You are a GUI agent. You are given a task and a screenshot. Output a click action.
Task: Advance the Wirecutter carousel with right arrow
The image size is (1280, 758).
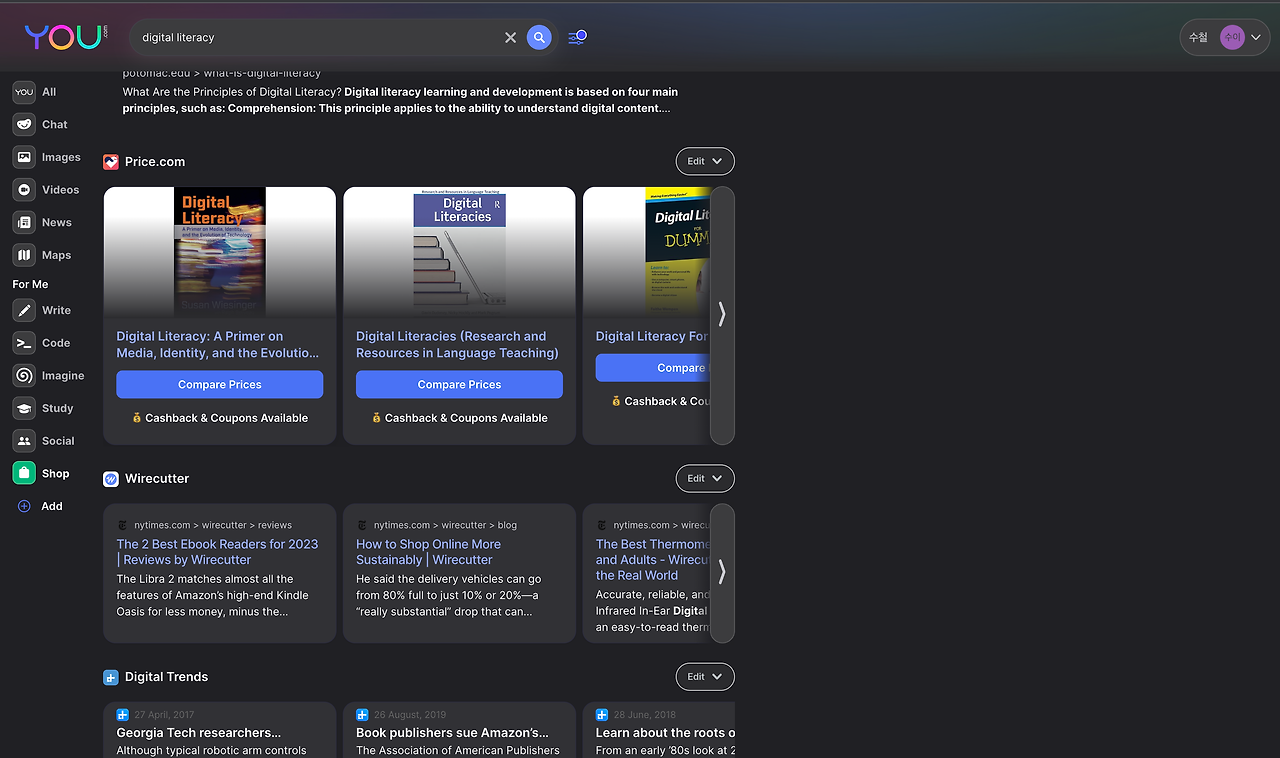[722, 573]
